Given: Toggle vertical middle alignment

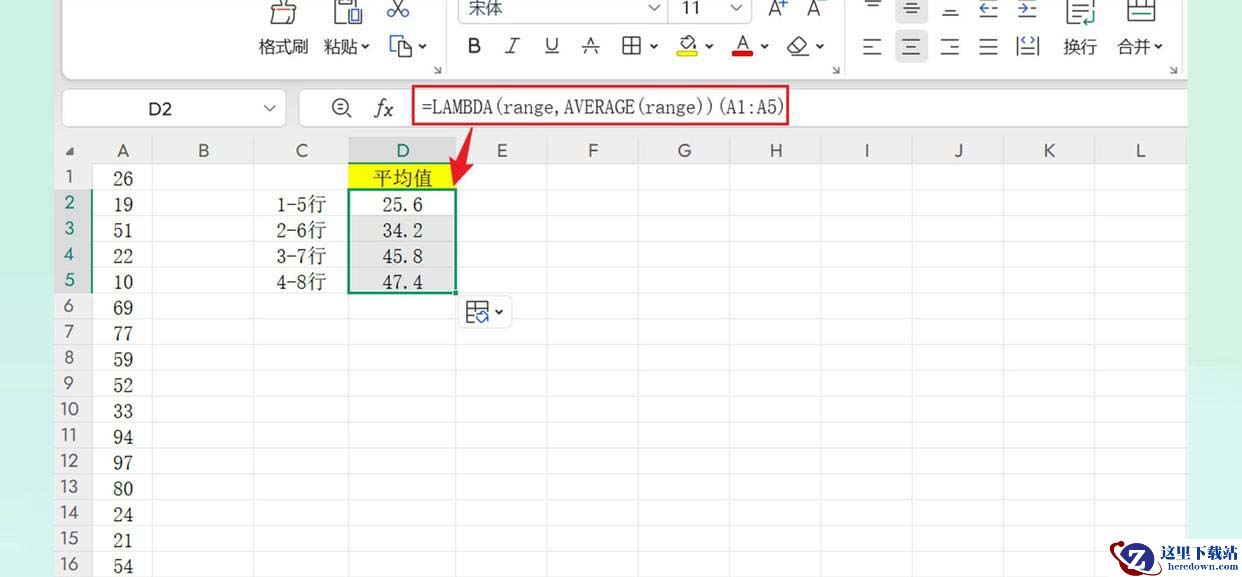Looking at the screenshot, I should 911,9.
